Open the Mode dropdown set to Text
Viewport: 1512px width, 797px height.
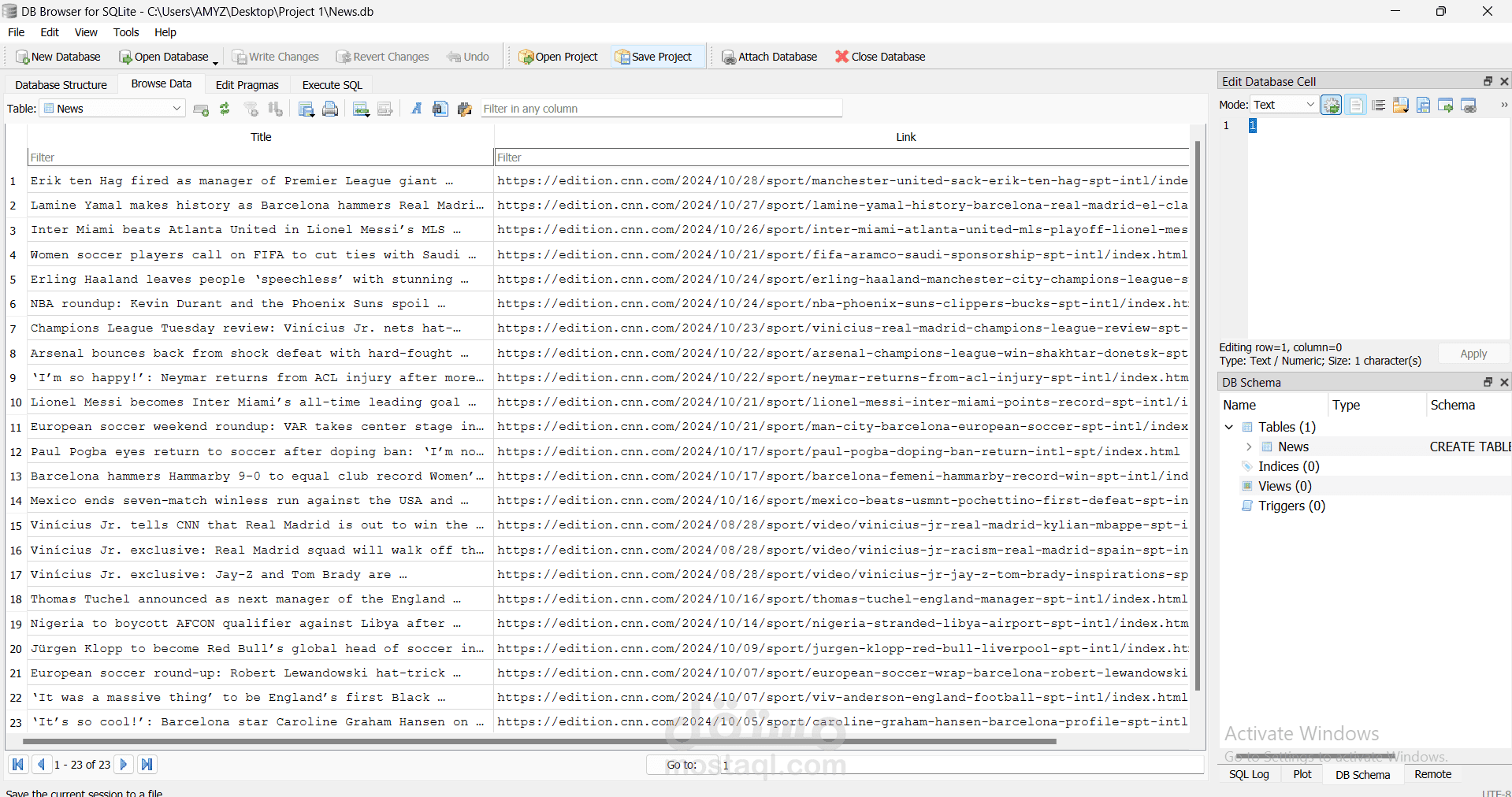(1284, 105)
